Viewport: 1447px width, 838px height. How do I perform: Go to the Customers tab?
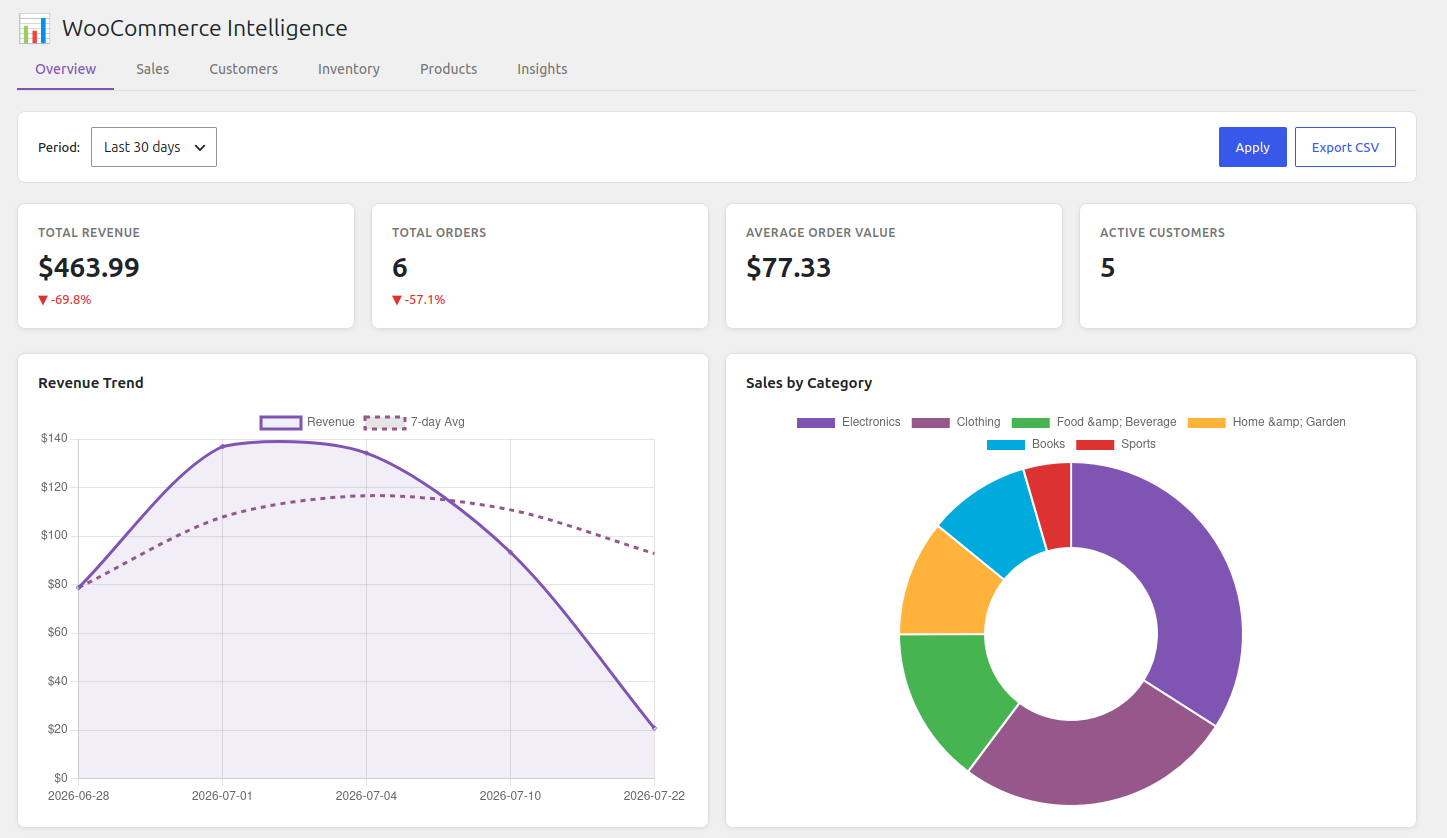click(244, 69)
